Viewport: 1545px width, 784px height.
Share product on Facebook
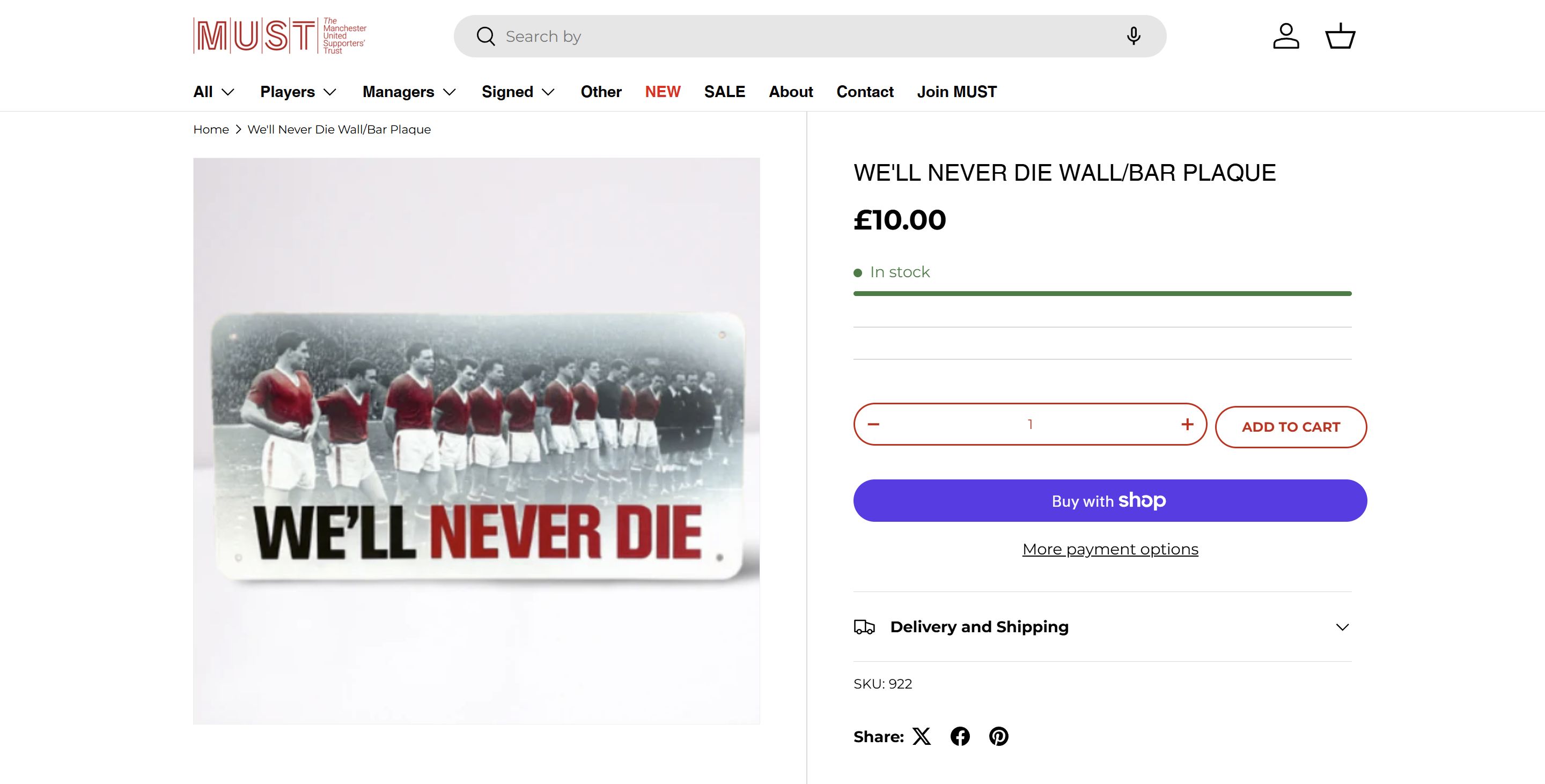[960, 736]
